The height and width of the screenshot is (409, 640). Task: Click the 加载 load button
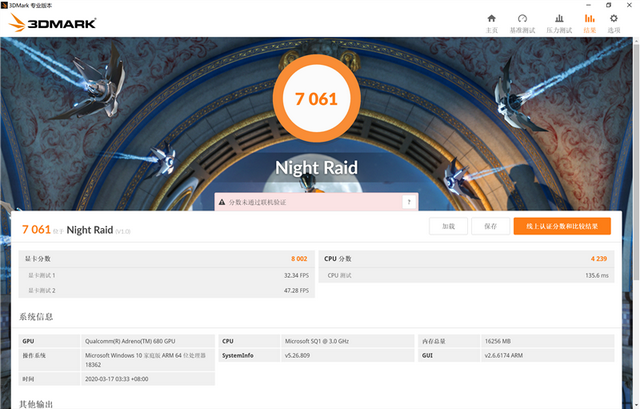(x=448, y=227)
